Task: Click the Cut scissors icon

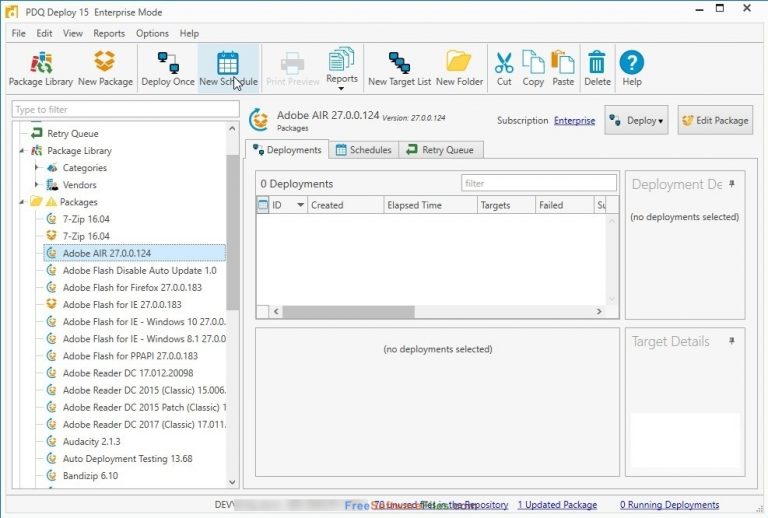Action: click(x=504, y=69)
